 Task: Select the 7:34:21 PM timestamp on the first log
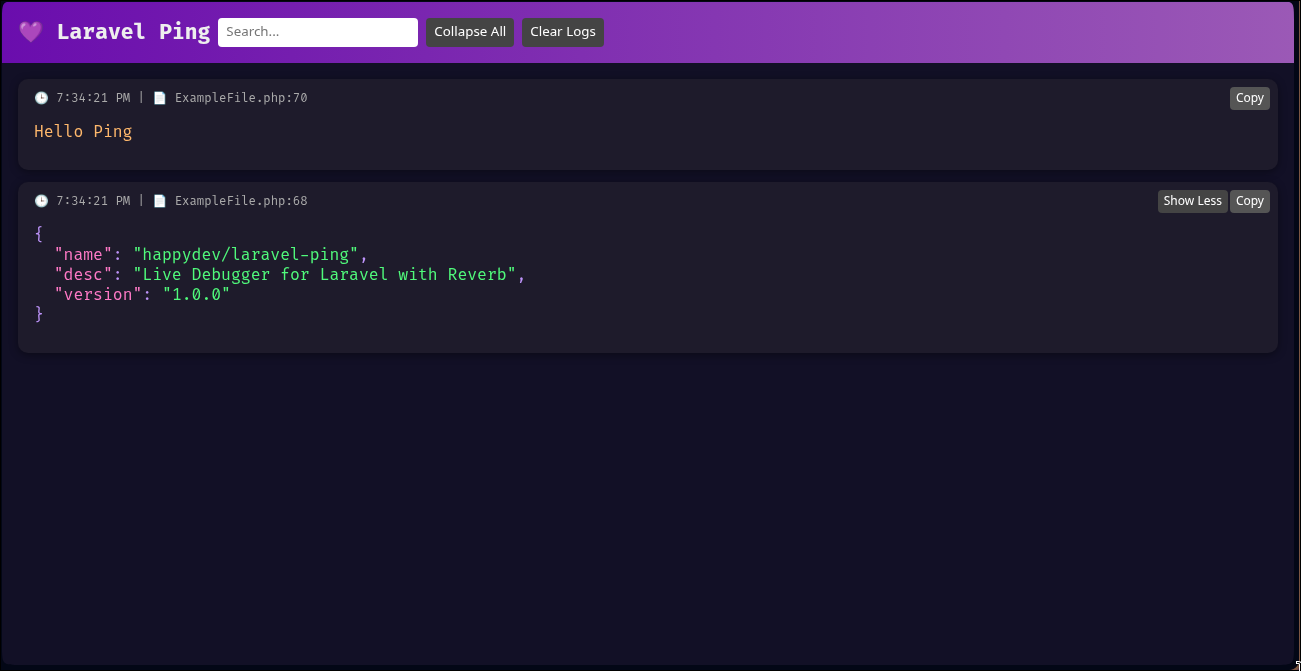(x=93, y=97)
